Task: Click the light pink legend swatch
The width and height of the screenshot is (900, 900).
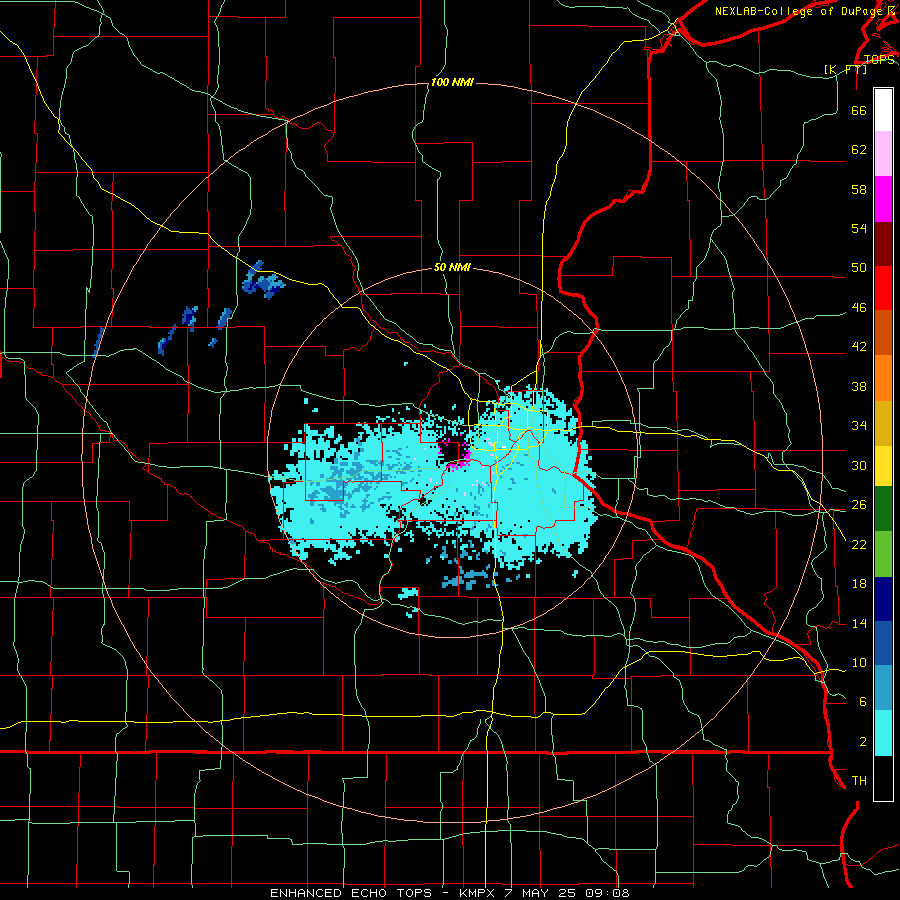Action: [x=883, y=154]
